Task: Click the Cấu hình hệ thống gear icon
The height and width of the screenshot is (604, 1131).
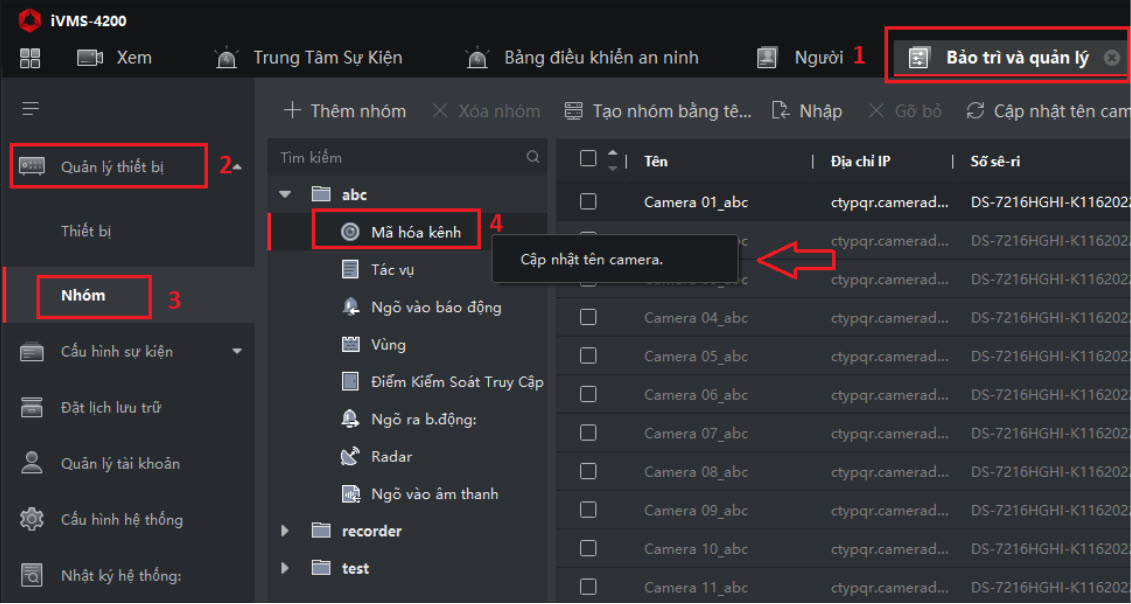Action: [x=32, y=519]
